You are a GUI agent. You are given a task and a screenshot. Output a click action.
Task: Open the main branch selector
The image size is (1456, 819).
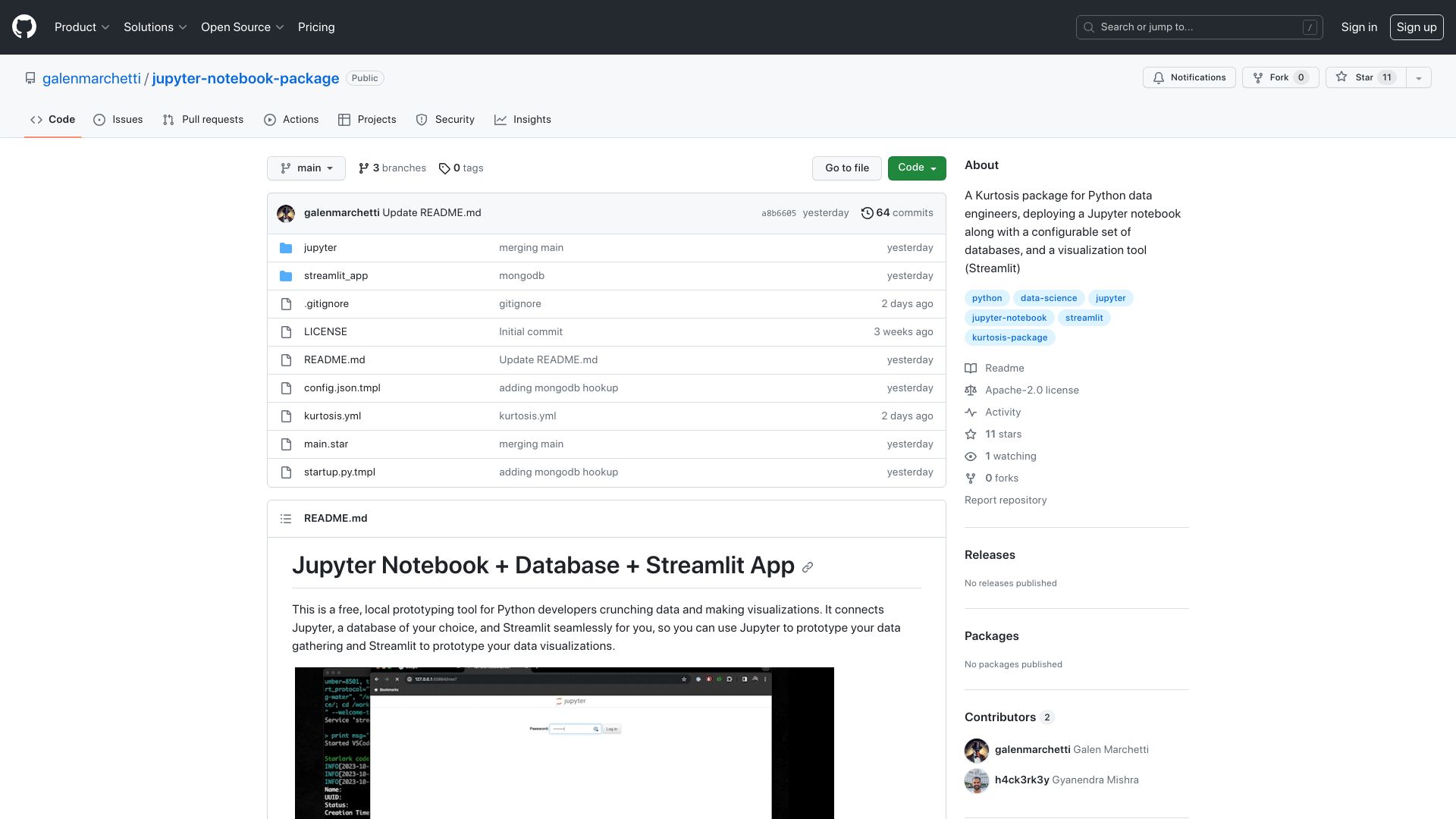(x=306, y=168)
